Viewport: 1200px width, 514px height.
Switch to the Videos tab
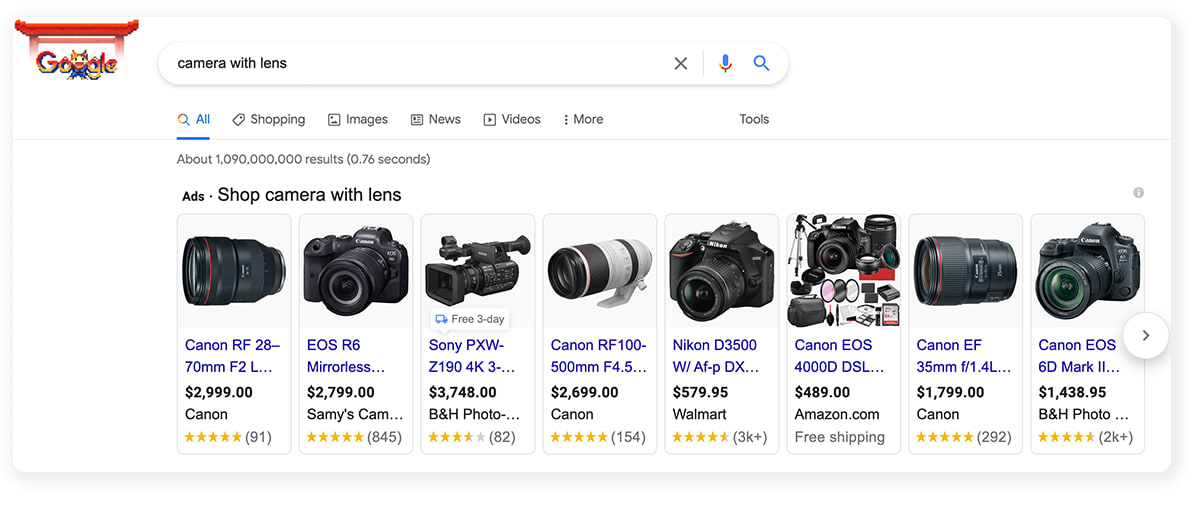click(512, 119)
